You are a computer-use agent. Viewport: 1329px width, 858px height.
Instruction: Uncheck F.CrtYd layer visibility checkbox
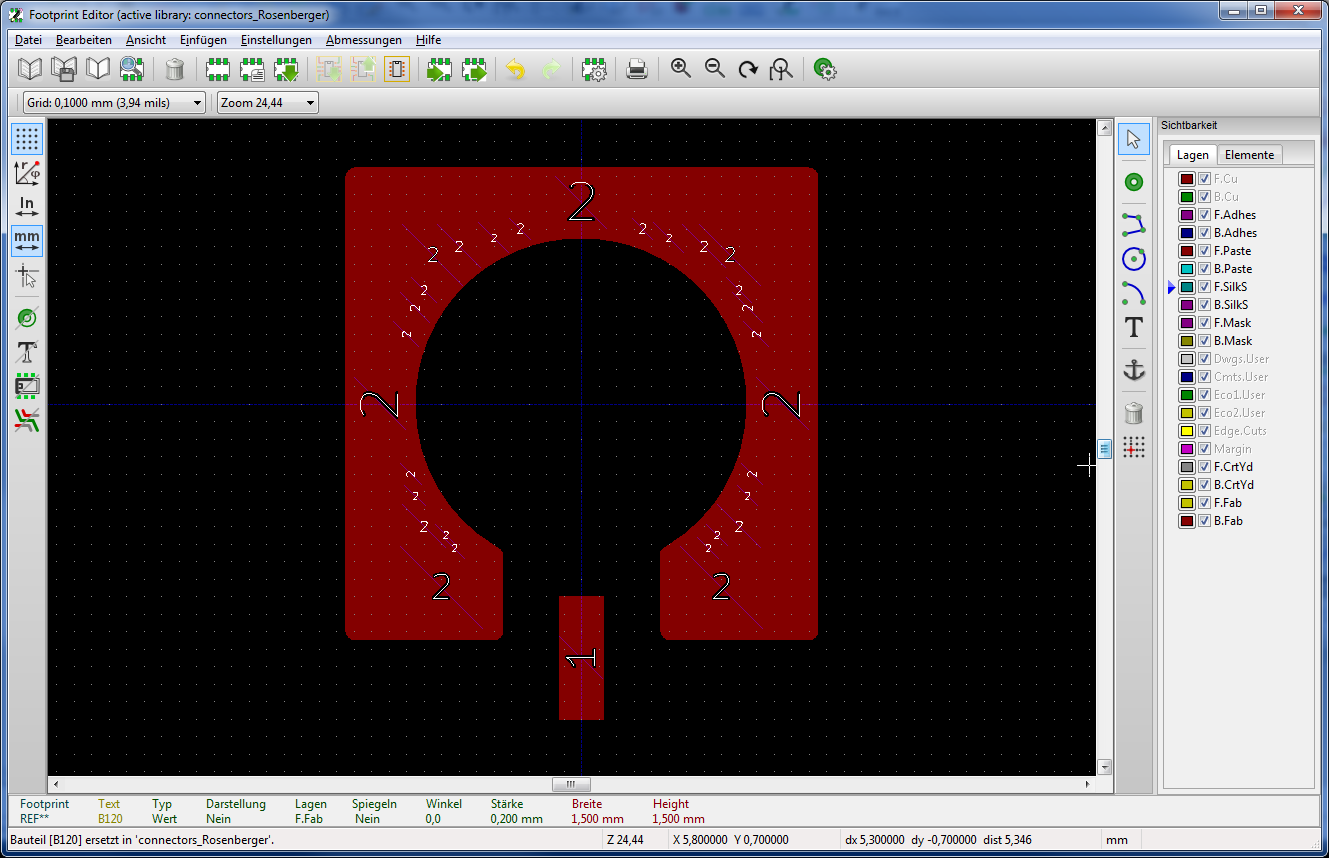coord(1205,467)
